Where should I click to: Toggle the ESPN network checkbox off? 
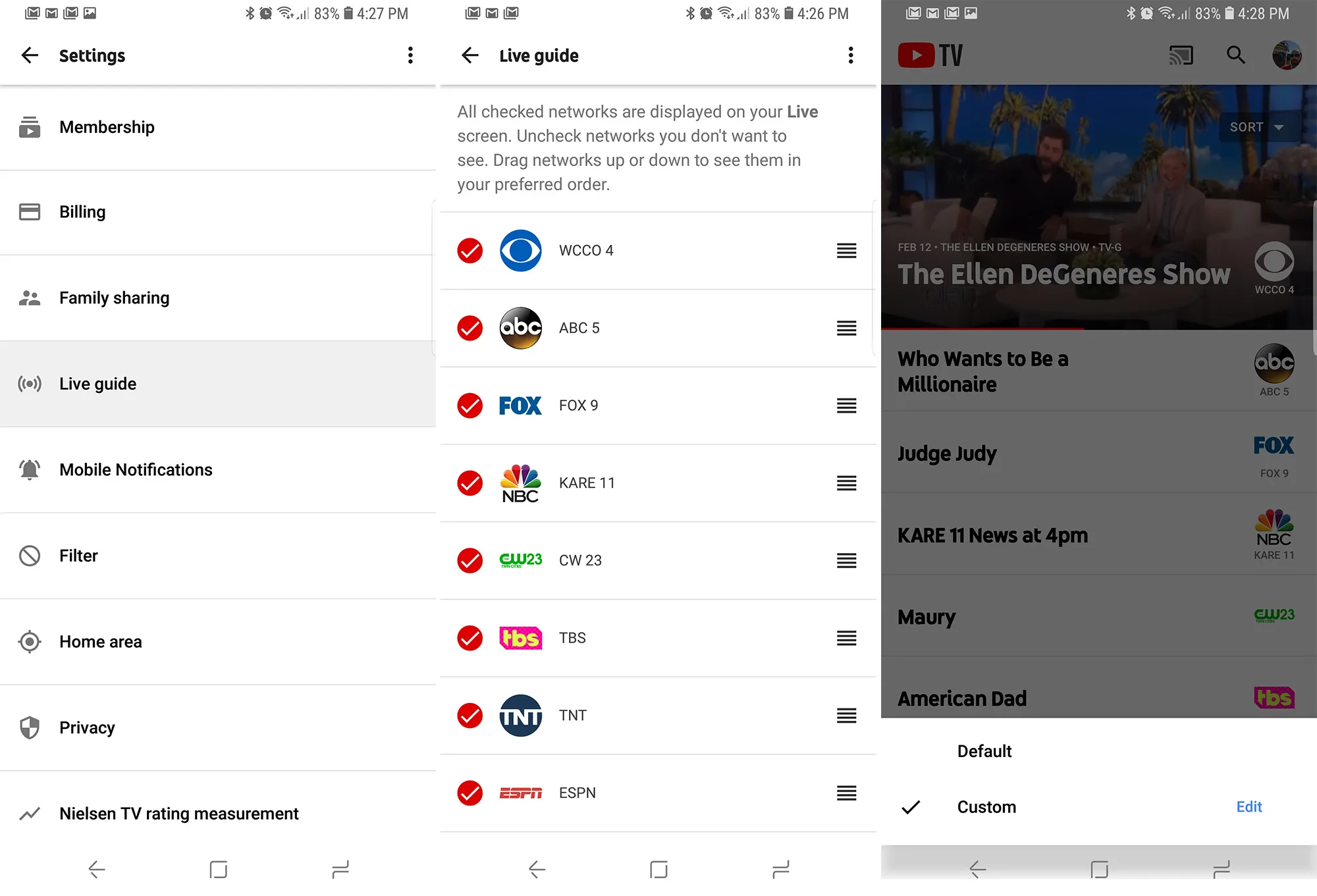[x=469, y=792]
